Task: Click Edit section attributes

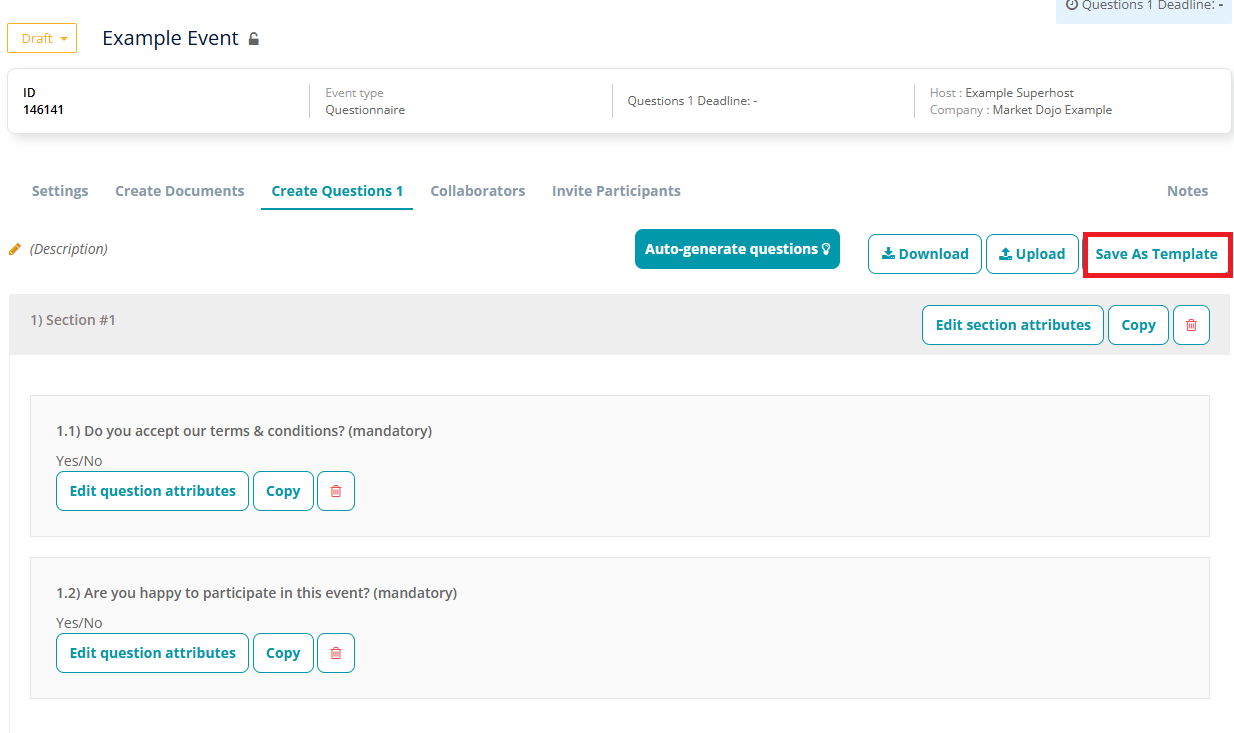Action: pyautogui.click(x=1013, y=325)
